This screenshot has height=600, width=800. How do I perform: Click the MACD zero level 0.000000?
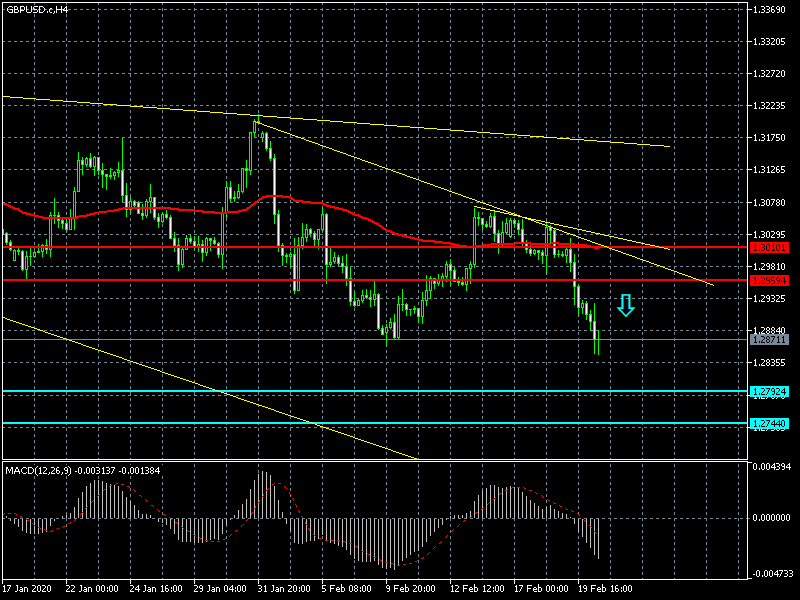pyautogui.click(x=771, y=518)
